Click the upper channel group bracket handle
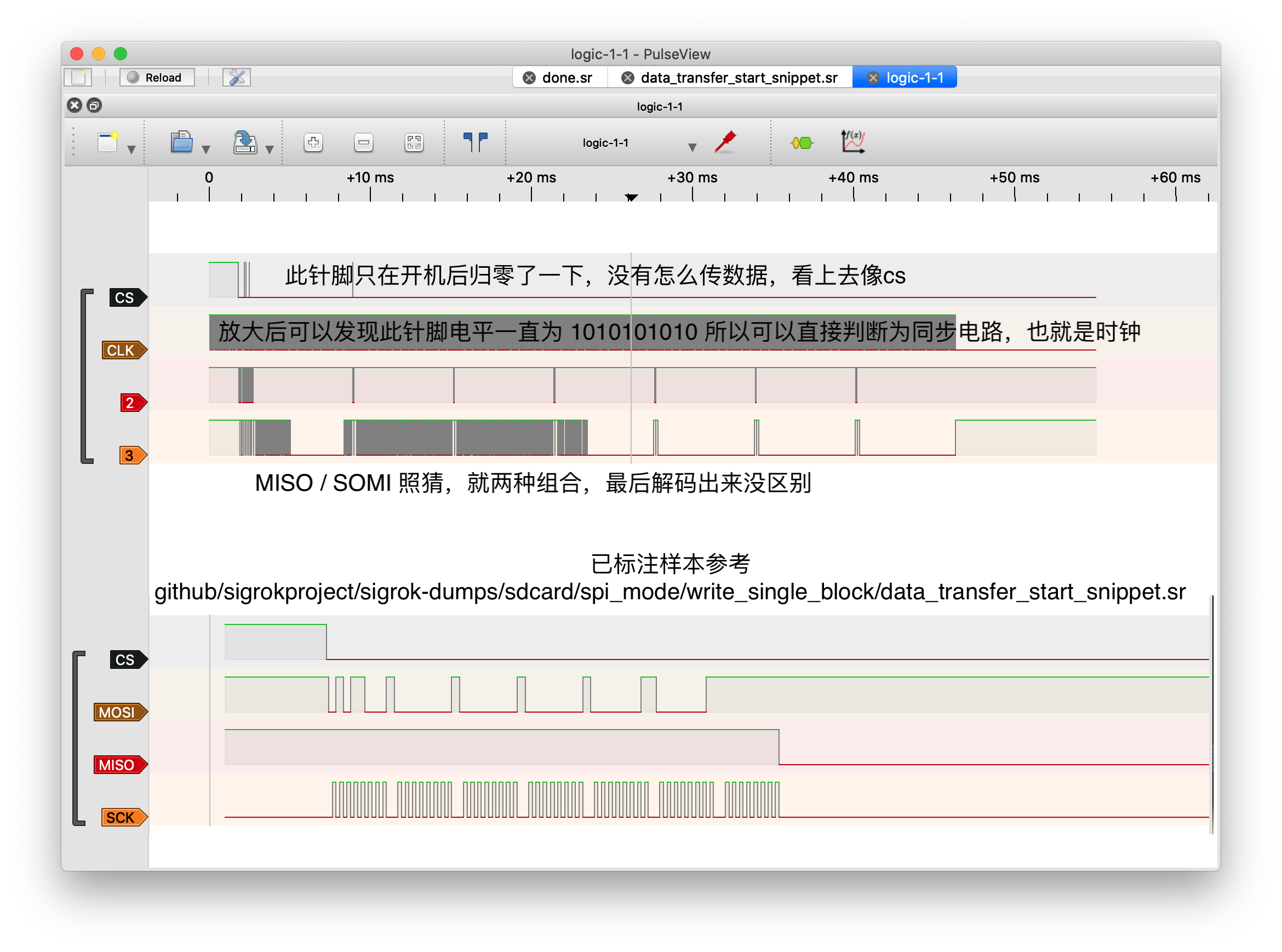Screen dimensions: 1282x952 [x=86, y=376]
